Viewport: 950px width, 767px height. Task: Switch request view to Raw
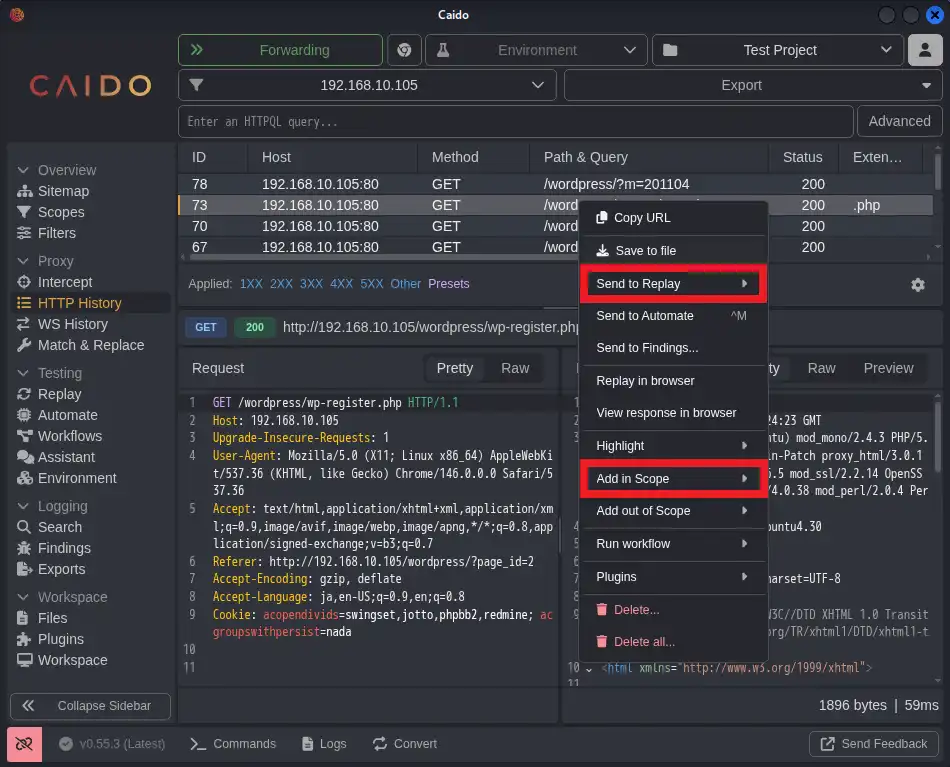click(515, 368)
